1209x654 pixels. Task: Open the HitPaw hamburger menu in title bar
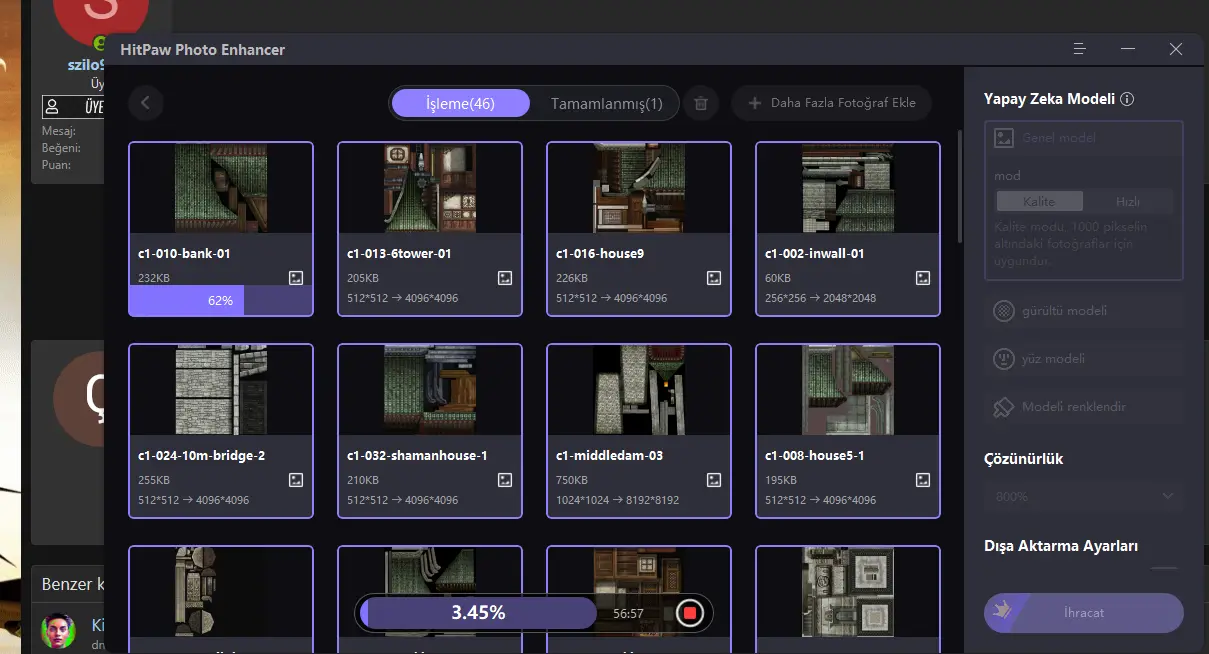(x=1079, y=49)
